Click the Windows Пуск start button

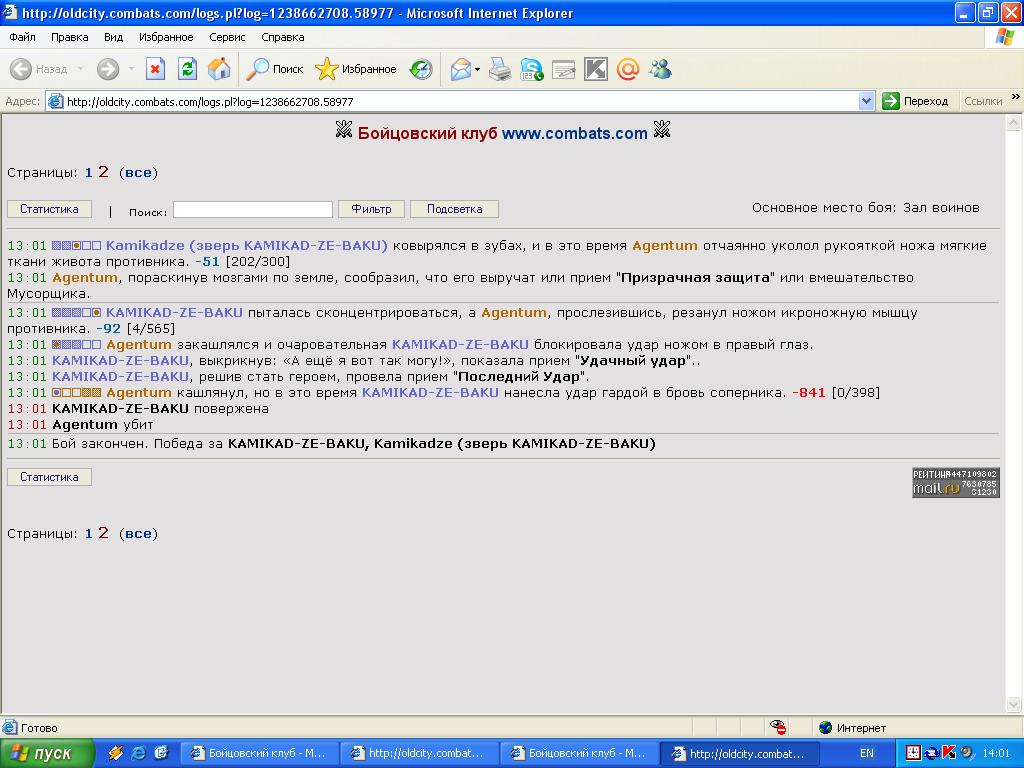point(47,753)
